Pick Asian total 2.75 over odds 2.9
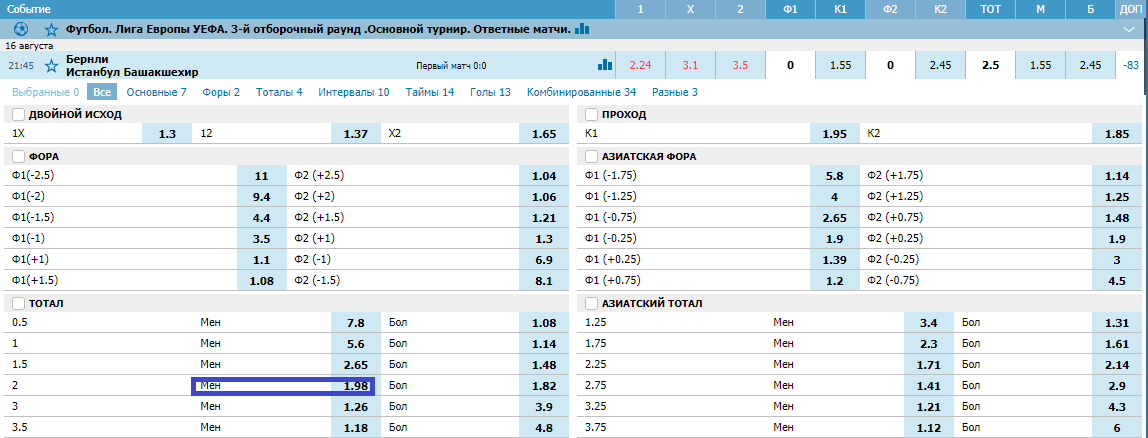This screenshot has width=1148, height=438. pos(1117,385)
